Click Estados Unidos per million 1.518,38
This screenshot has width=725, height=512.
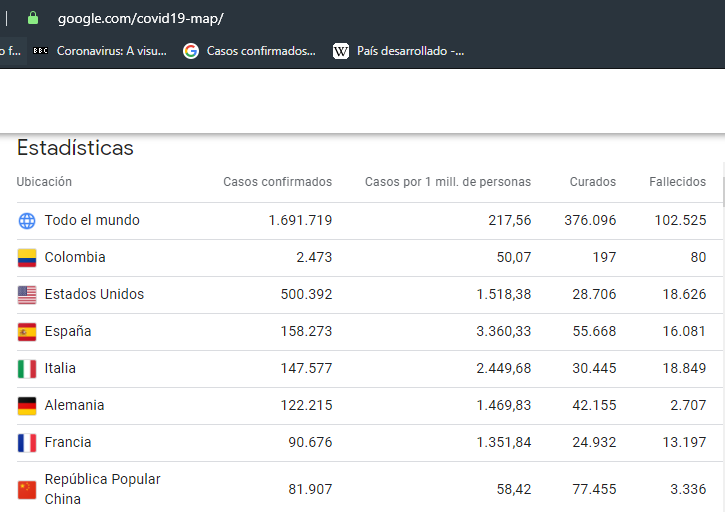click(x=504, y=294)
